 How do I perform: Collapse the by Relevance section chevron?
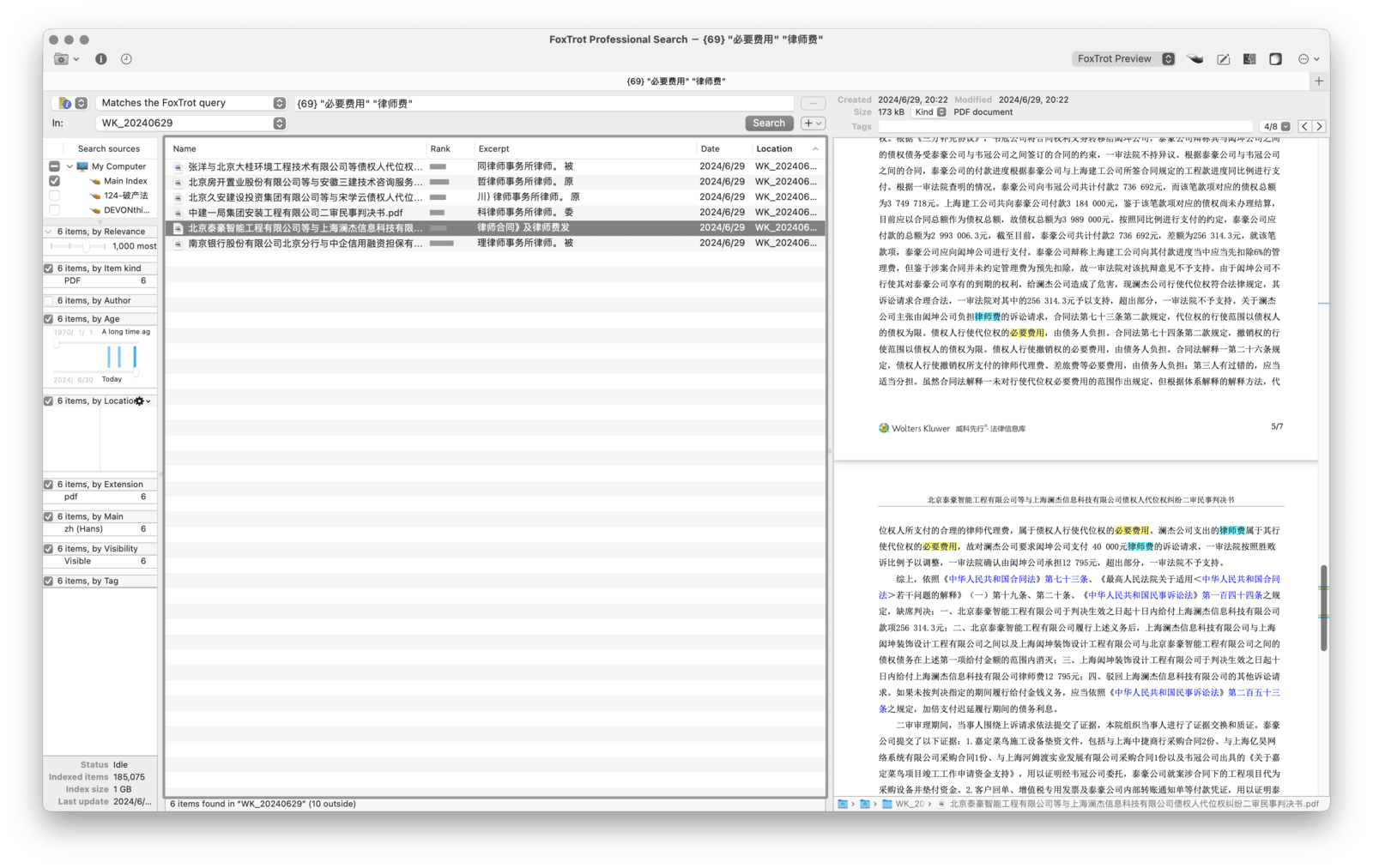[49, 232]
